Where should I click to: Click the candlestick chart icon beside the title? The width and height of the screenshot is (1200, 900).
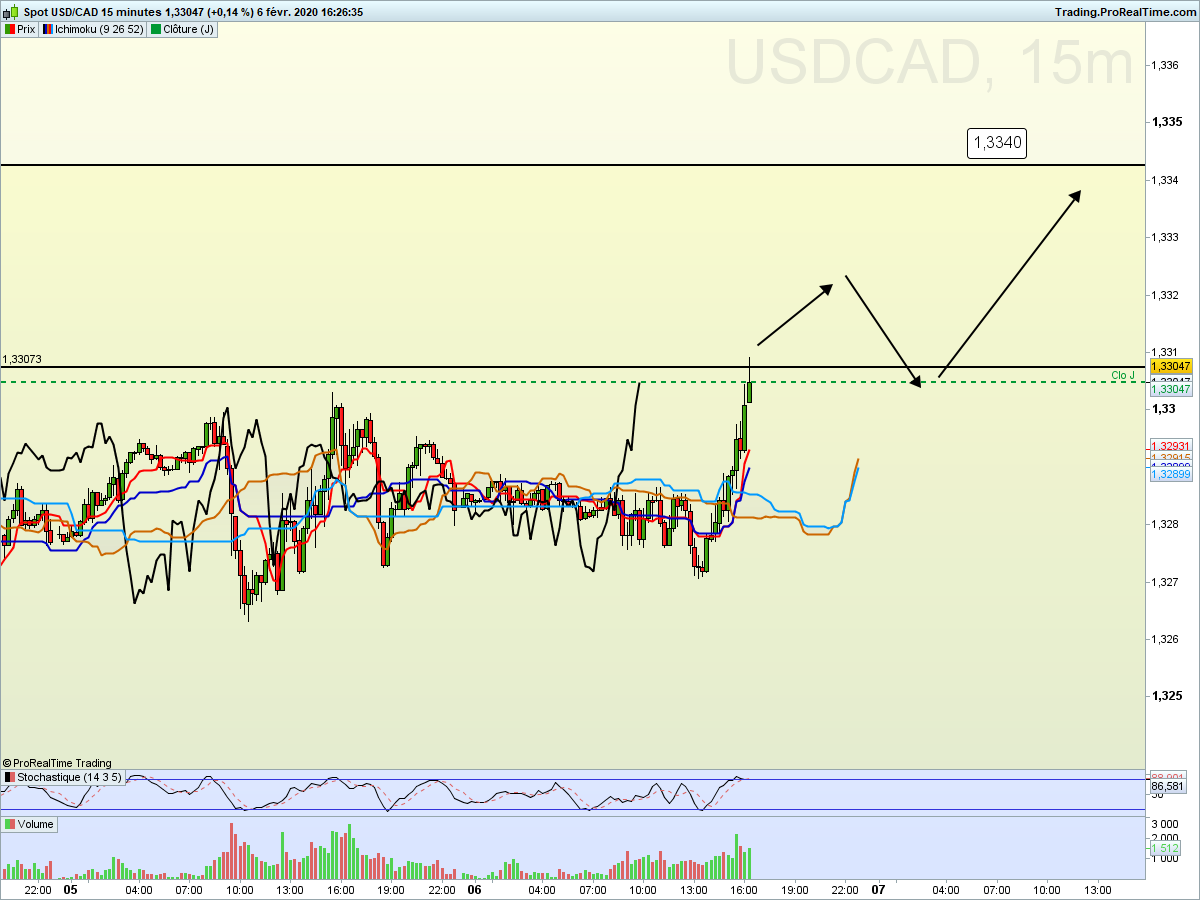pos(12,12)
